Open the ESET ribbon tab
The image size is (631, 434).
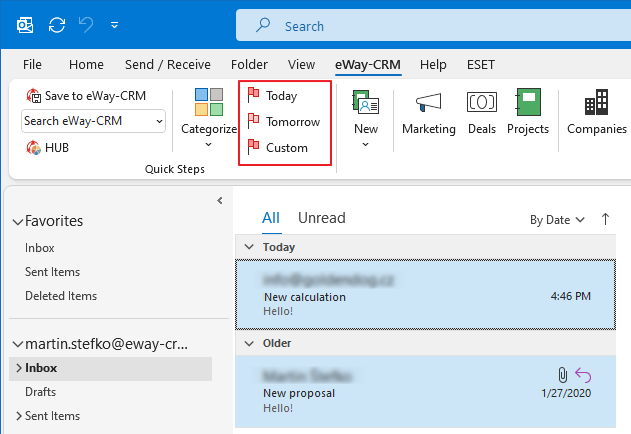[480, 64]
